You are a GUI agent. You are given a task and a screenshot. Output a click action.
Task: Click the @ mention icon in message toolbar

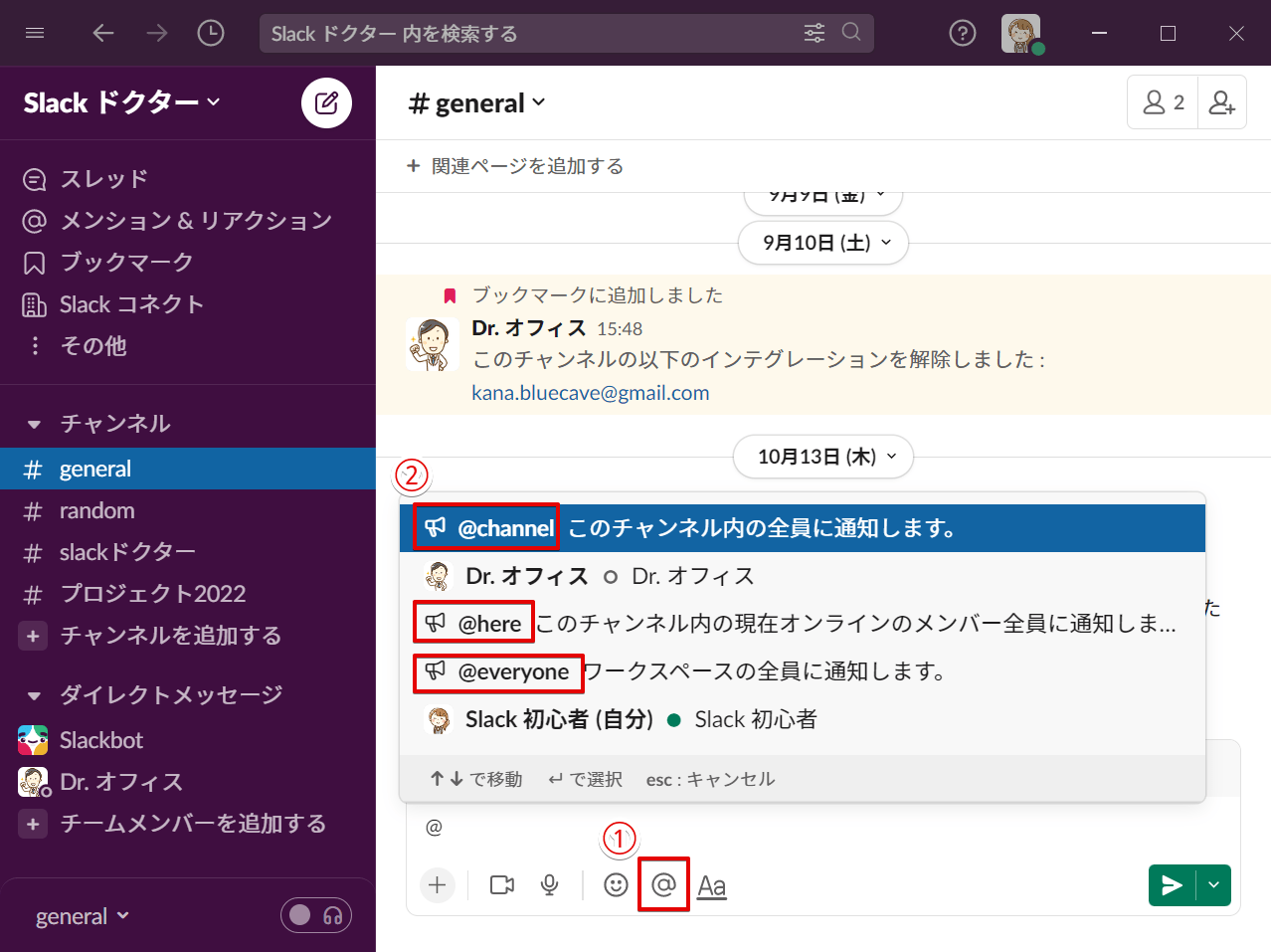tap(663, 884)
